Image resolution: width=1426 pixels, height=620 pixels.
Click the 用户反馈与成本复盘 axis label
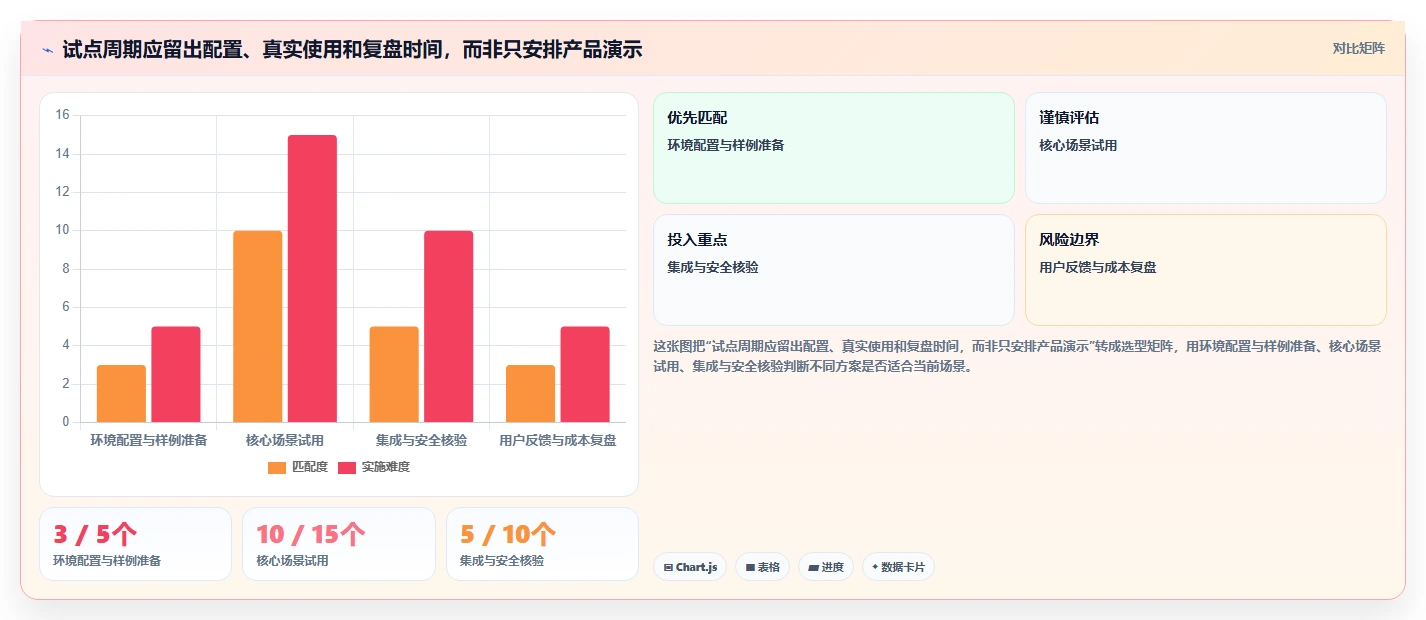[x=558, y=440]
